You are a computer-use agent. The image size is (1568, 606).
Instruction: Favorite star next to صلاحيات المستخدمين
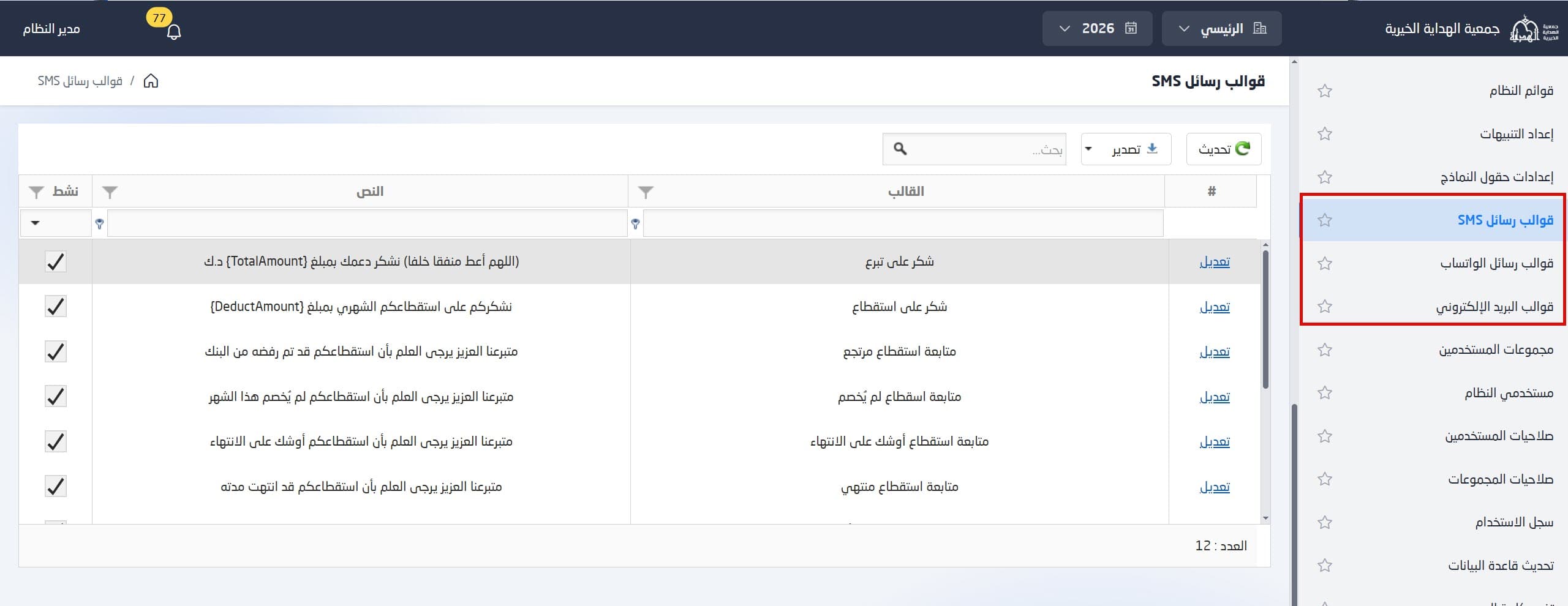[1325, 436]
